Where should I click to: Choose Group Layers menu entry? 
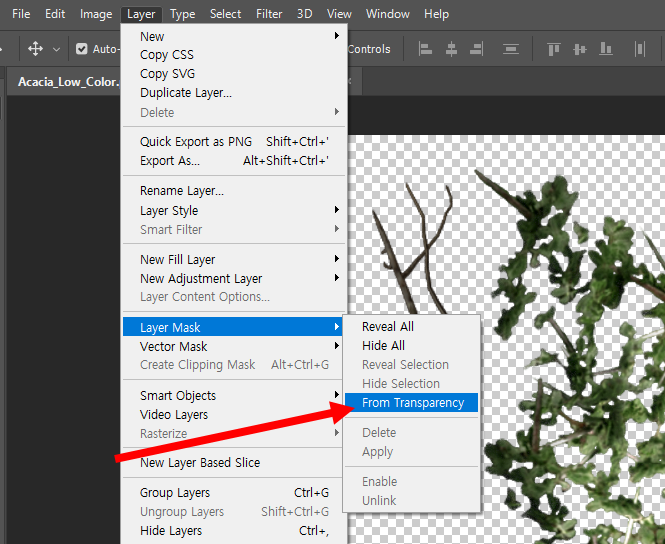(x=234, y=492)
